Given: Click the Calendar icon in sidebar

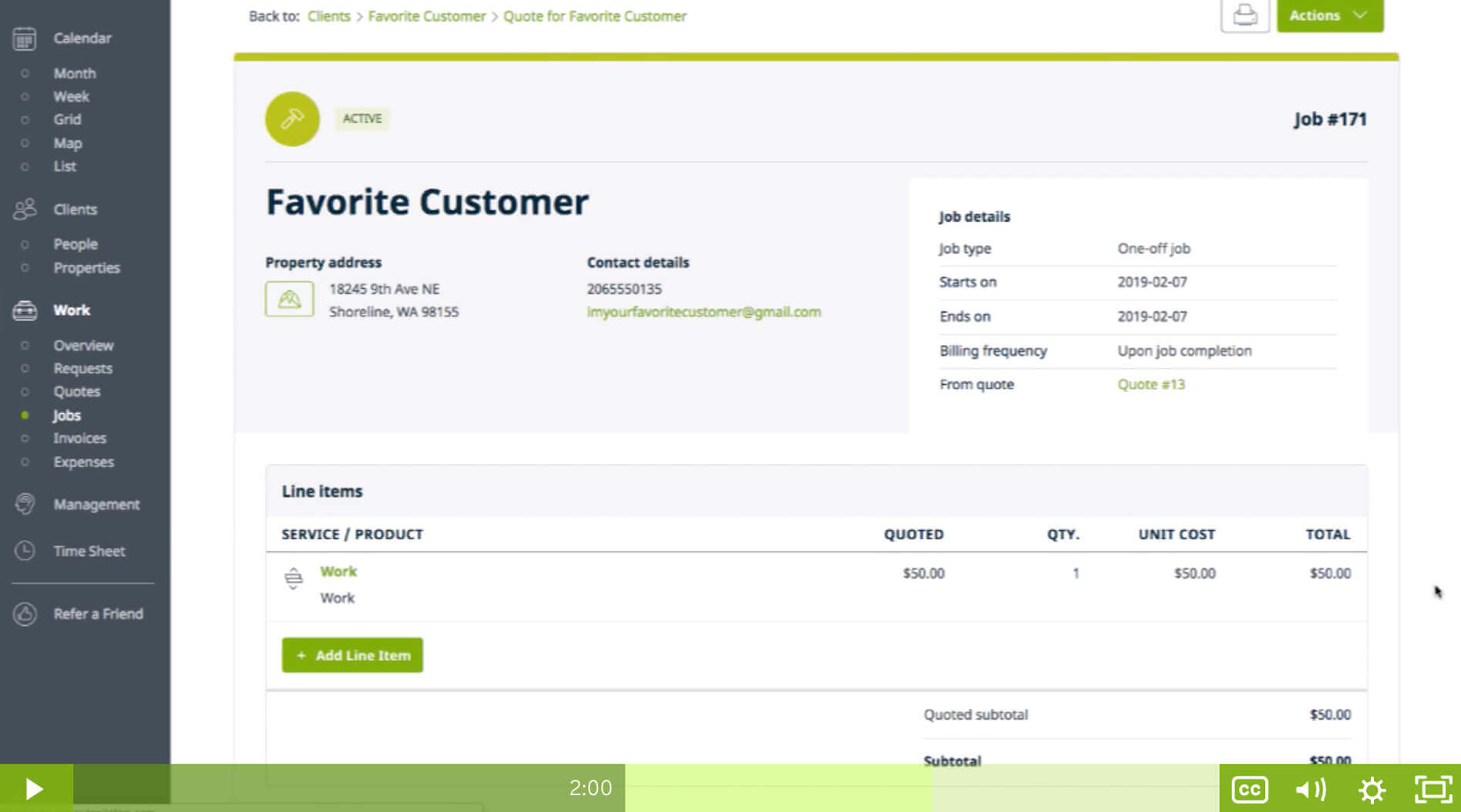Looking at the screenshot, I should pyautogui.click(x=25, y=39).
